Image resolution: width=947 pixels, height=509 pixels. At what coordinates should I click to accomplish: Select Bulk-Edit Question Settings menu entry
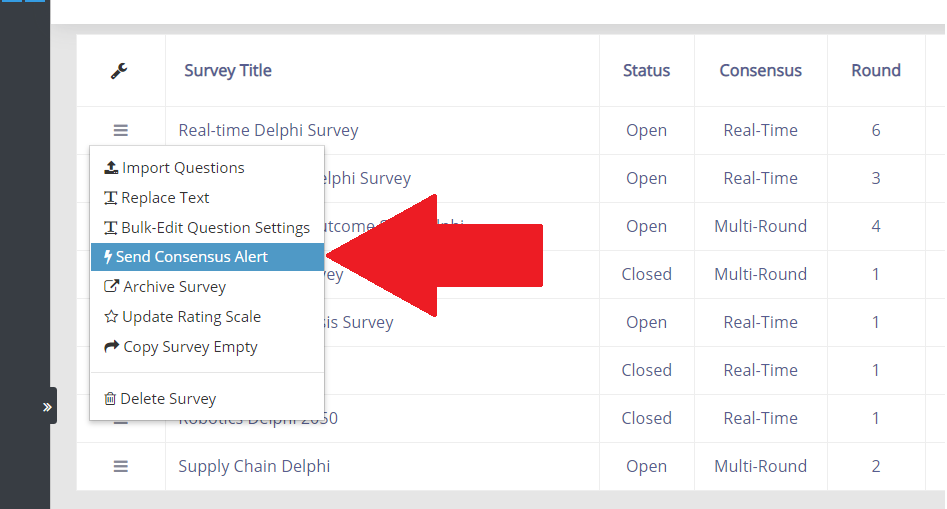point(215,228)
